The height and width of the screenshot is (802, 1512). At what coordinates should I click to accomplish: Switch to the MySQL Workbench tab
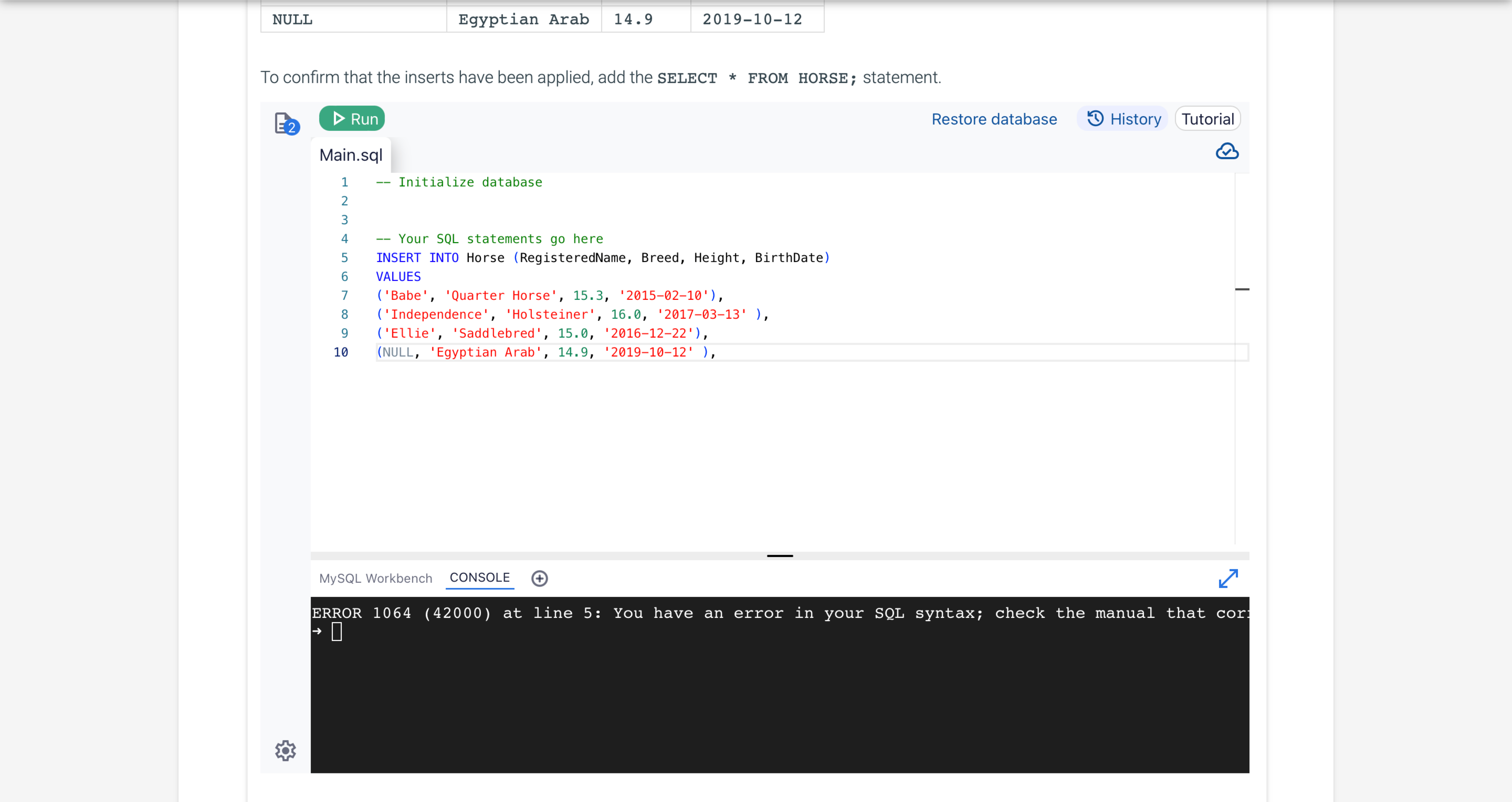[375, 578]
